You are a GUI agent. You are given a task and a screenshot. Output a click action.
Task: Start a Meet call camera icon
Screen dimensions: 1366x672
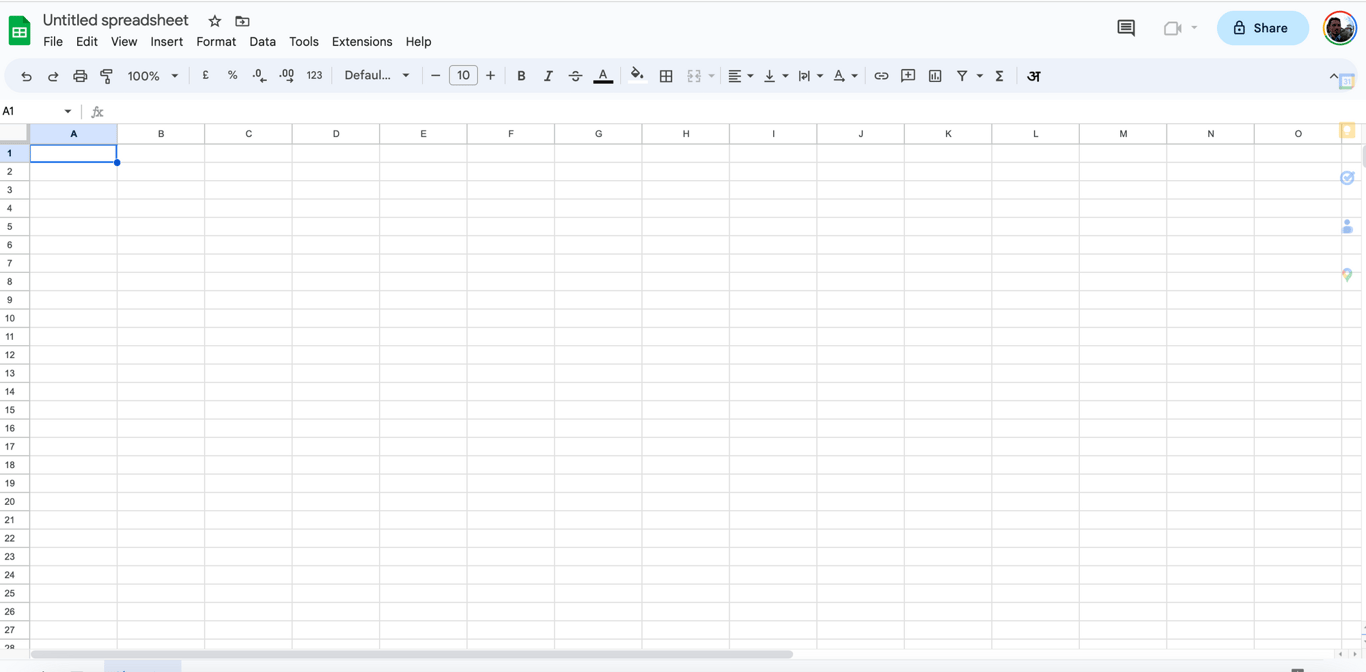pos(1173,28)
